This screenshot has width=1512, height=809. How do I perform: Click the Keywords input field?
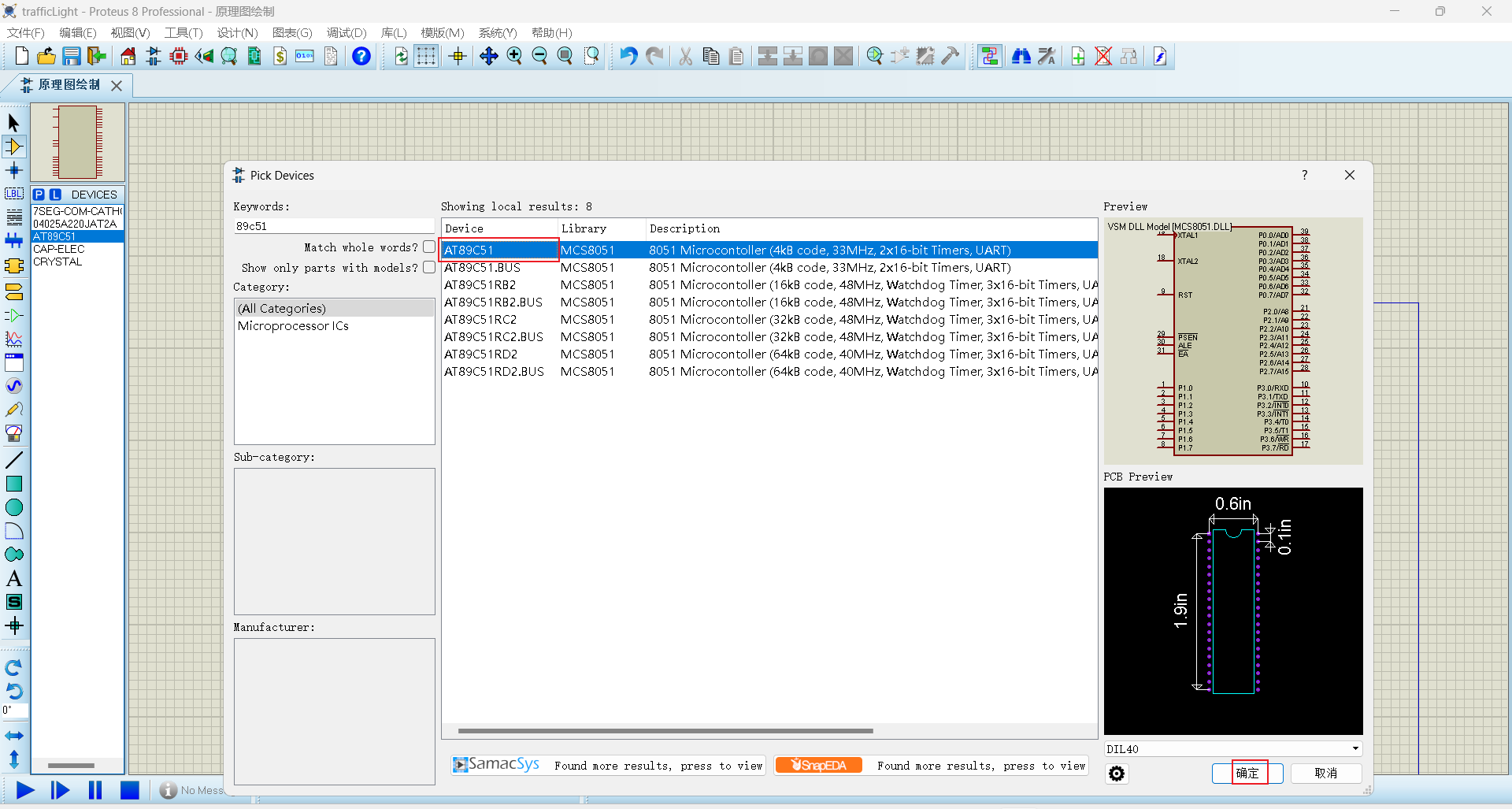click(334, 226)
